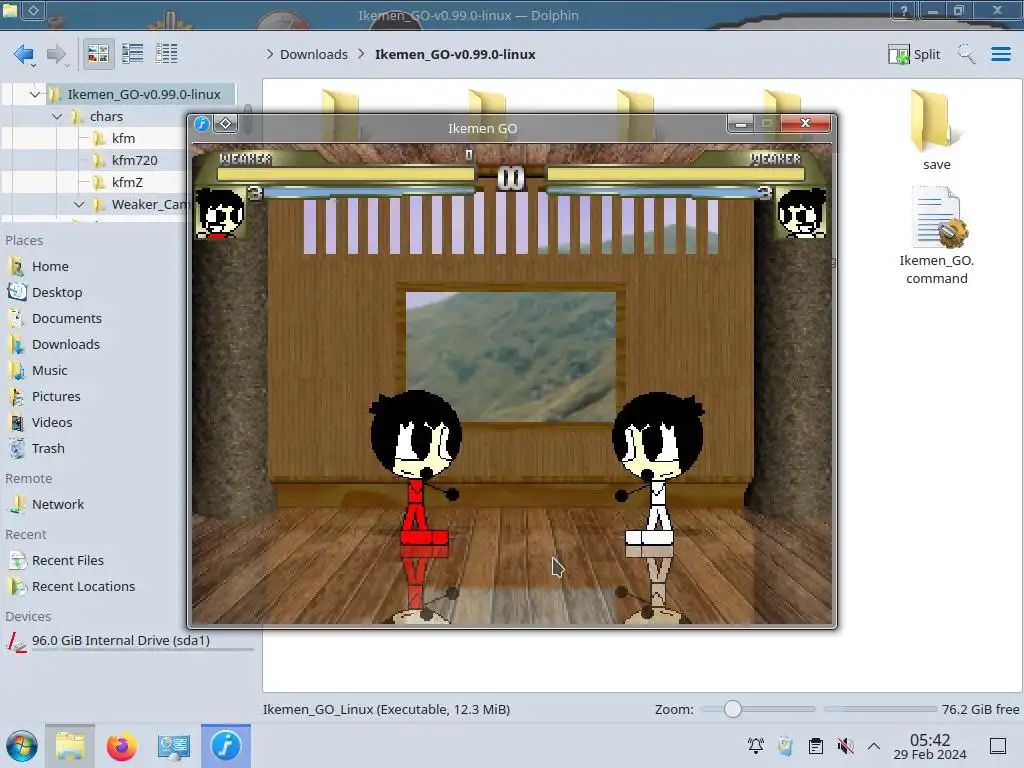Viewport: 1024px width, 768px height.
Task: Close the Ikemen GO window
Action: (x=806, y=123)
